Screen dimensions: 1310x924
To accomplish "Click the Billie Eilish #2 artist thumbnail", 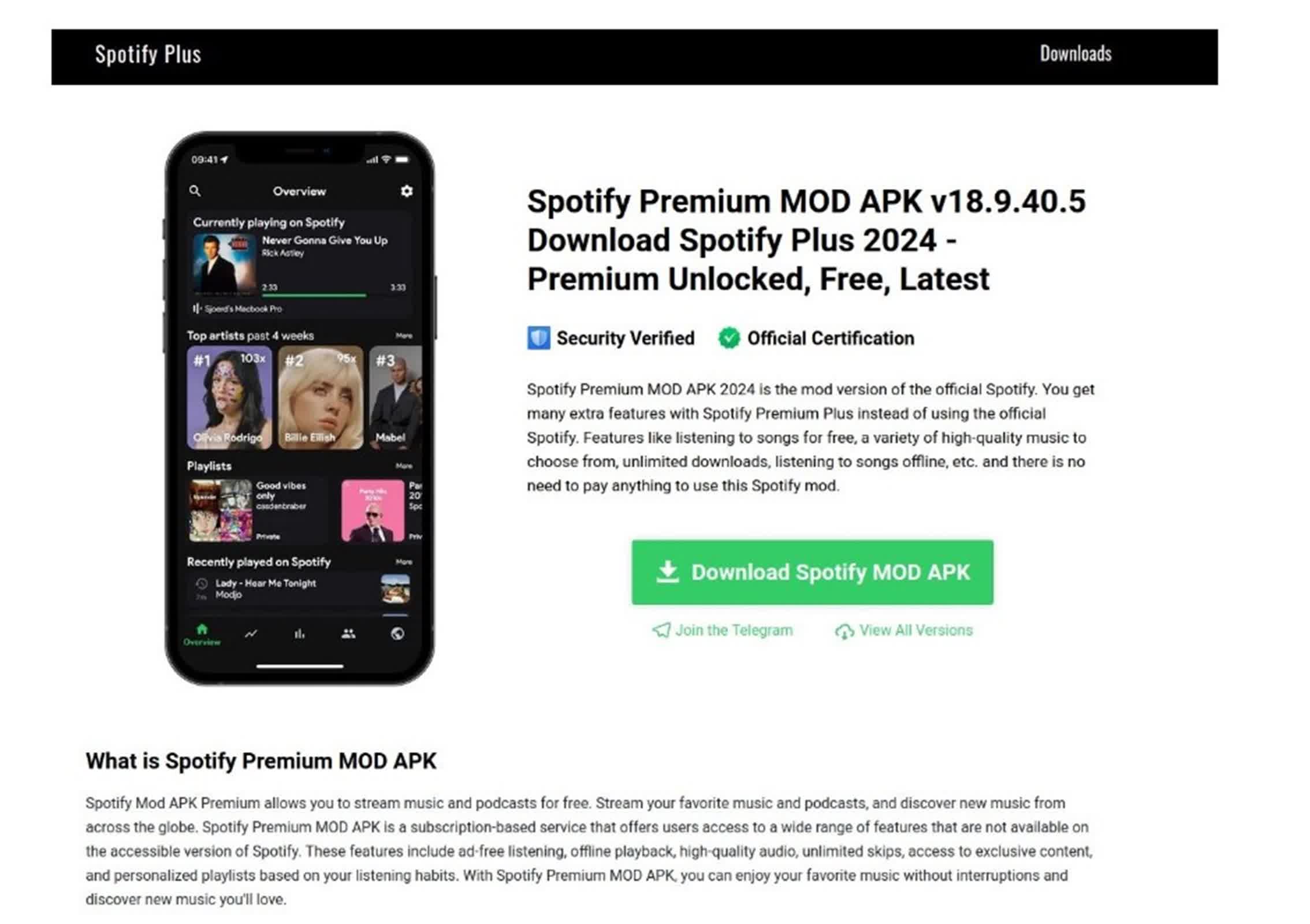I will point(321,397).
